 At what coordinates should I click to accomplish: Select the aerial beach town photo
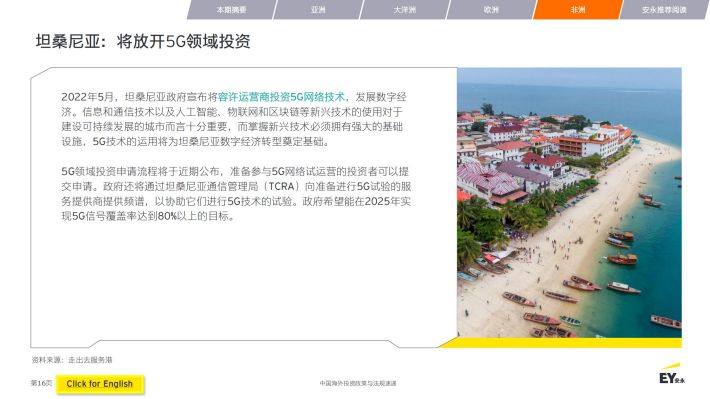(x=569, y=202)
